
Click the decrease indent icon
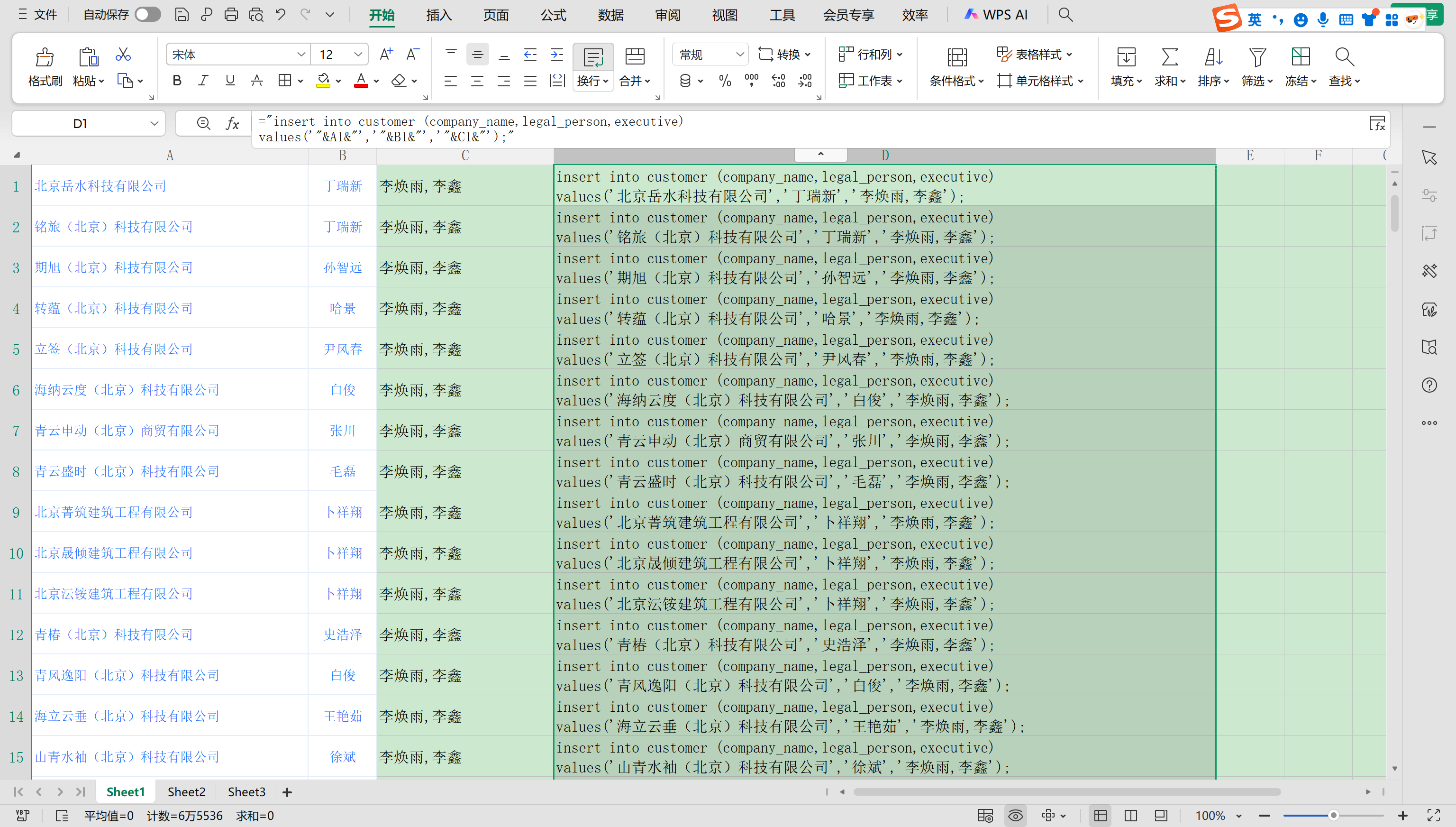pos(530,55)
